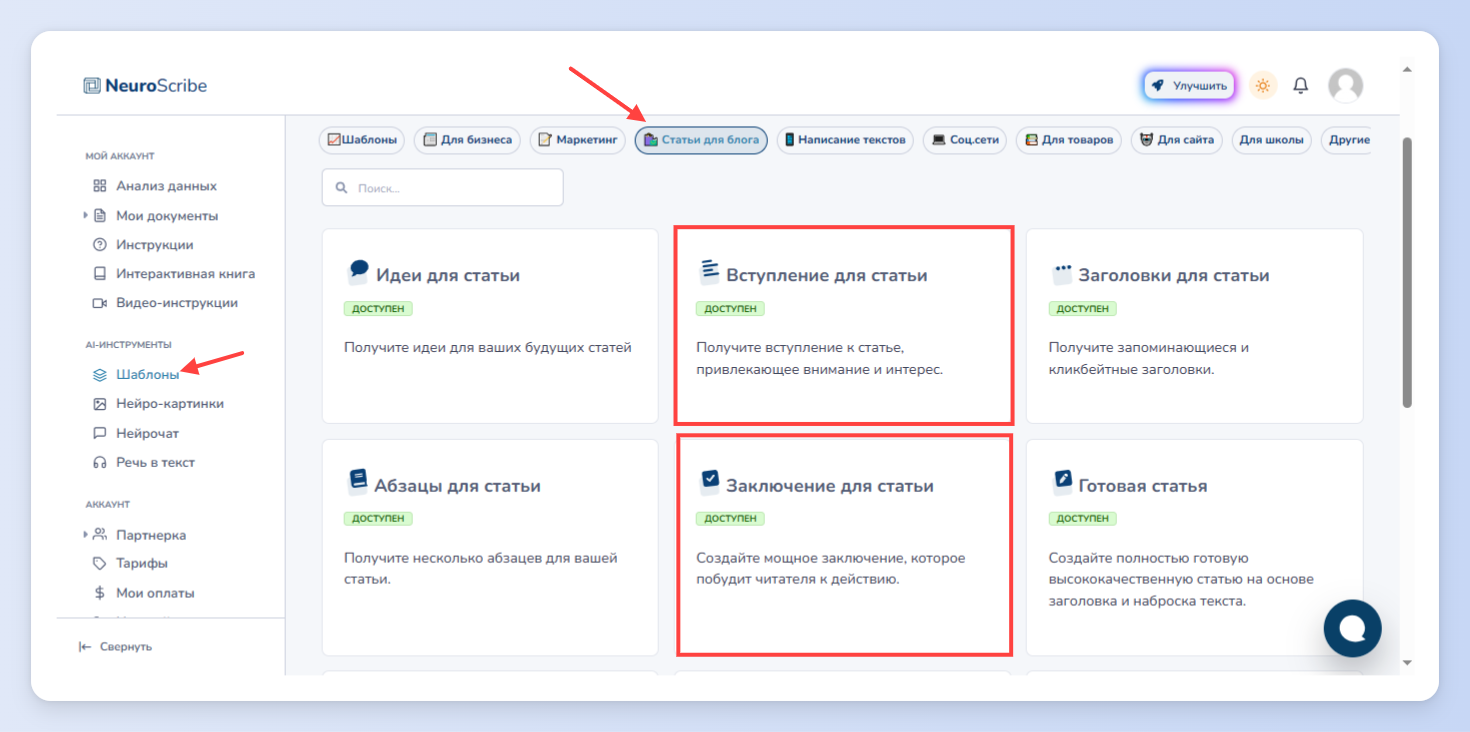Click the Интерактивная книга book icon

coord(100,273)
